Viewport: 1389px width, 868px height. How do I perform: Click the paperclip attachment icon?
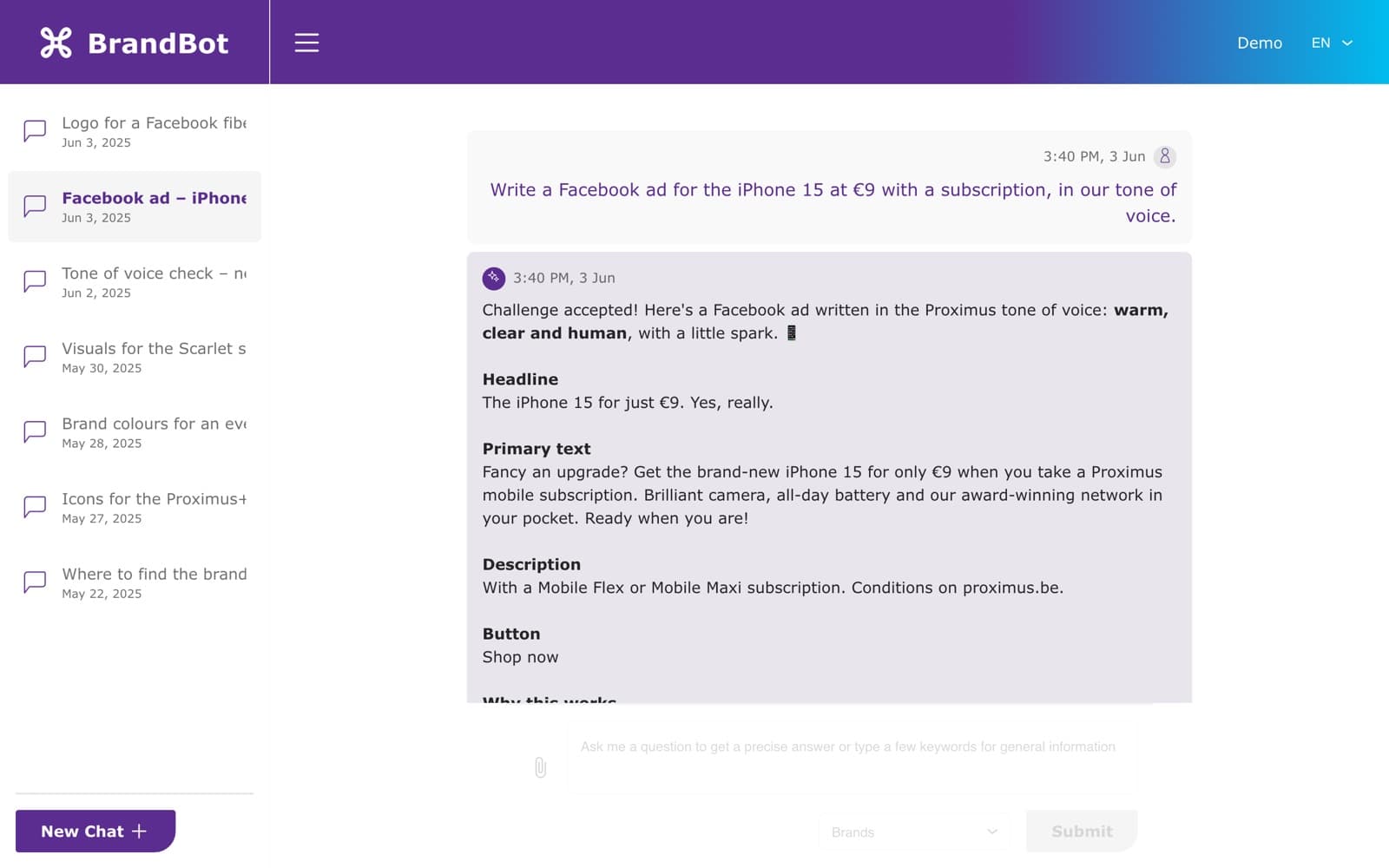tap(540, 767)
